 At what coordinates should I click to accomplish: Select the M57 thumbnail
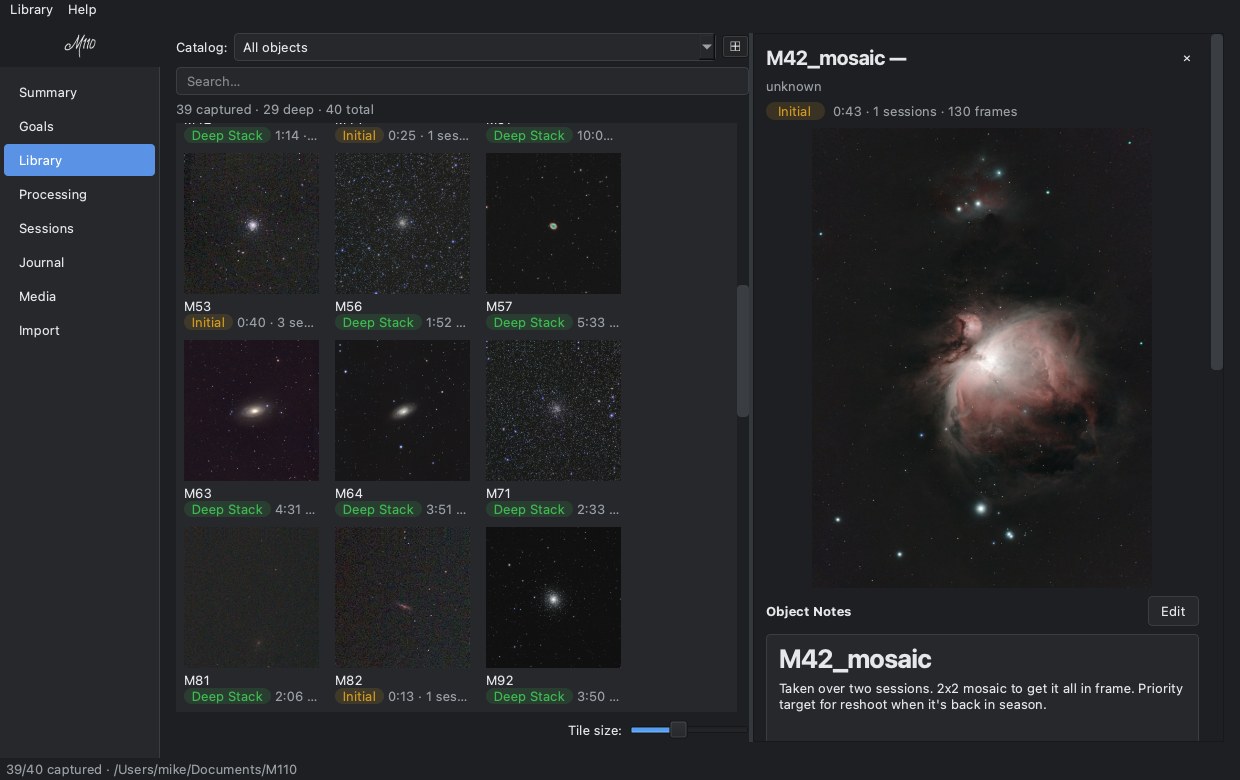pos(553,223)
